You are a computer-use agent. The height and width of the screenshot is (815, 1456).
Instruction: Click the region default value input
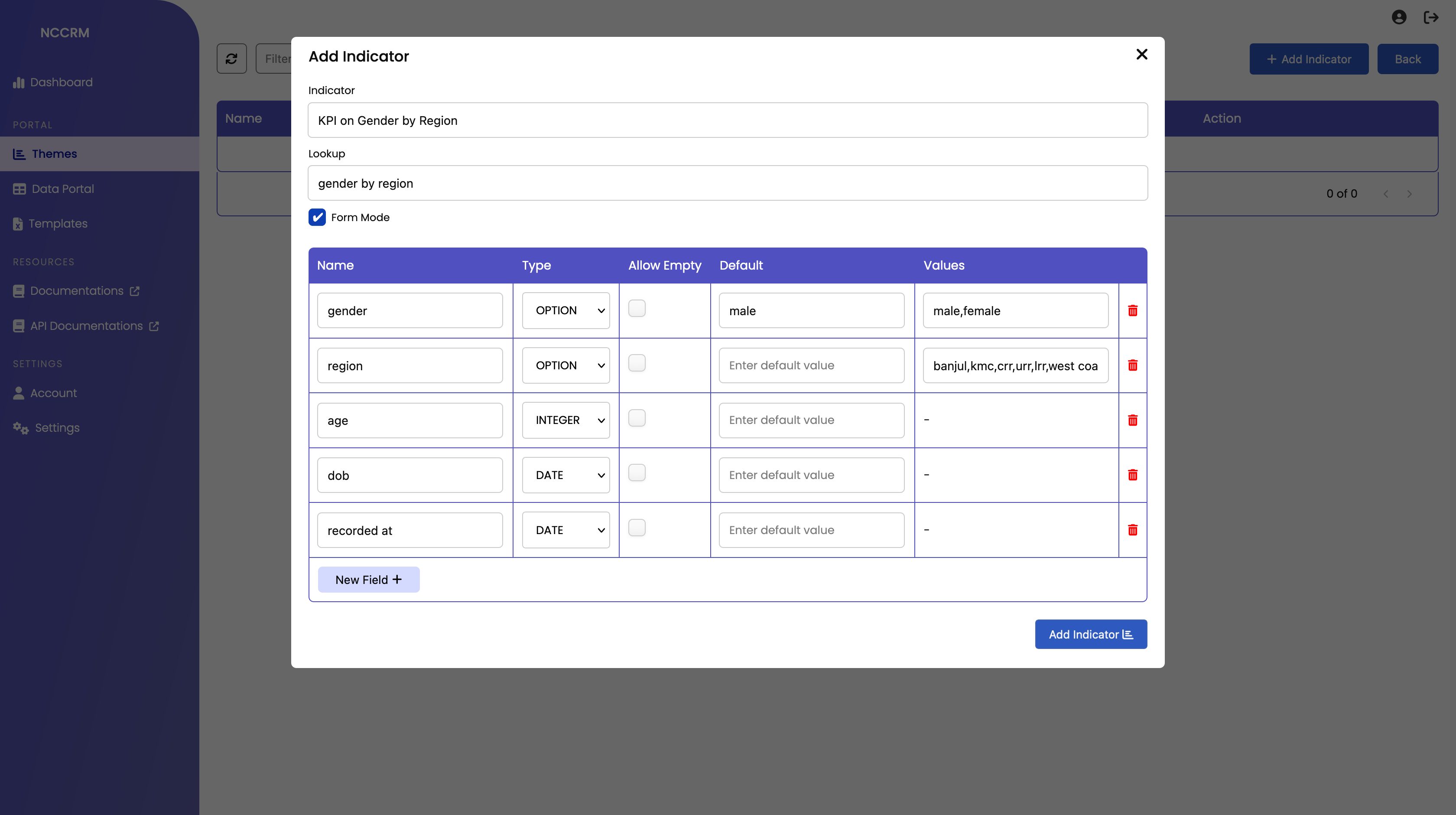(x=812, y=365)
